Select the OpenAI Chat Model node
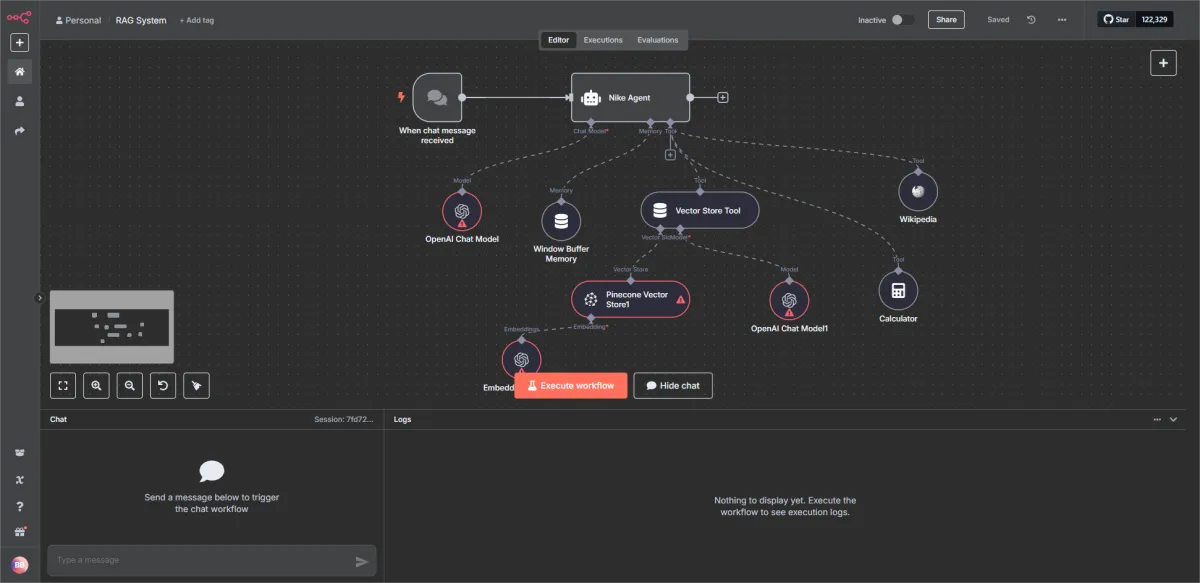This screenshot has height=583, width=1200. [462, 211]
